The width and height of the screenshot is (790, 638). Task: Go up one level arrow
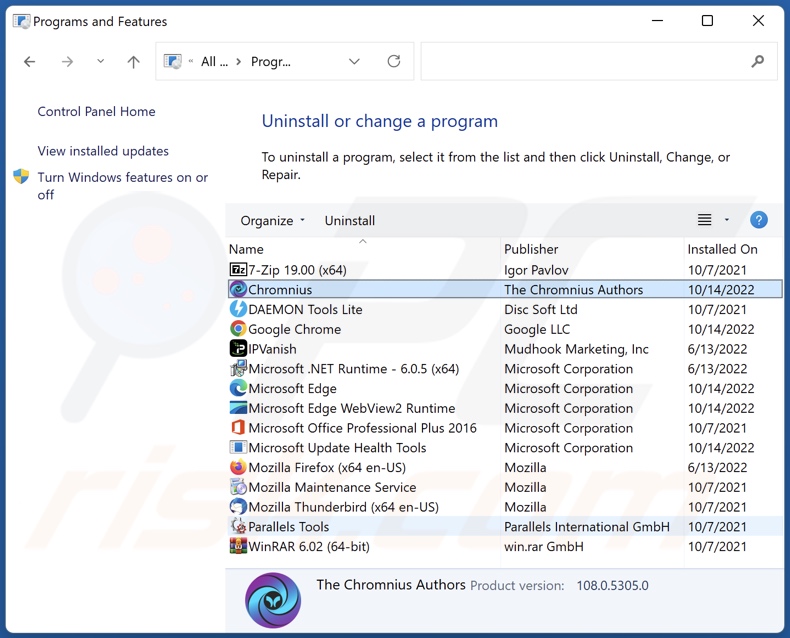(x=133, y=61)
